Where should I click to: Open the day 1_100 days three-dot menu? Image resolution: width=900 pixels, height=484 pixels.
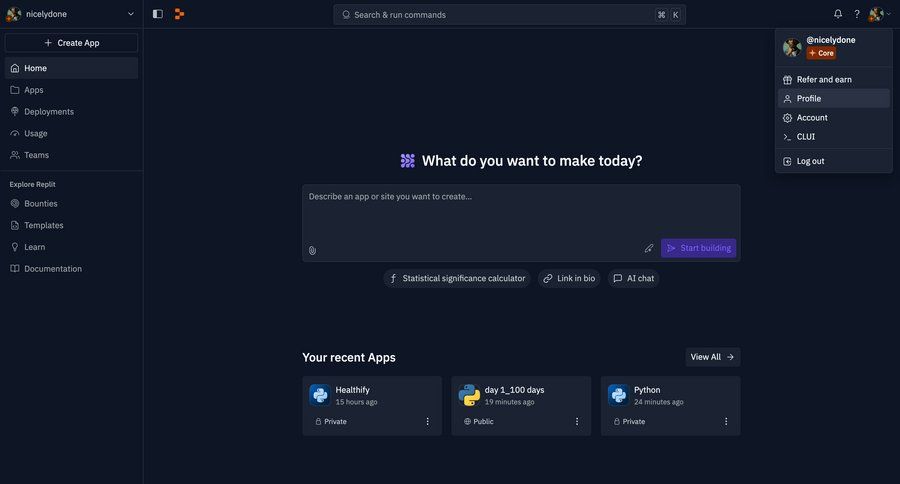pos(577,421)
